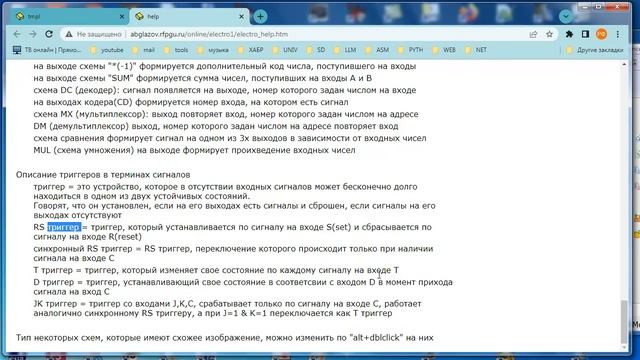The height and width of the screenshot is (360, 640).
Task: Open the Extensions puzzle icon
Action: pyautogui.click(x=569, y=34)
